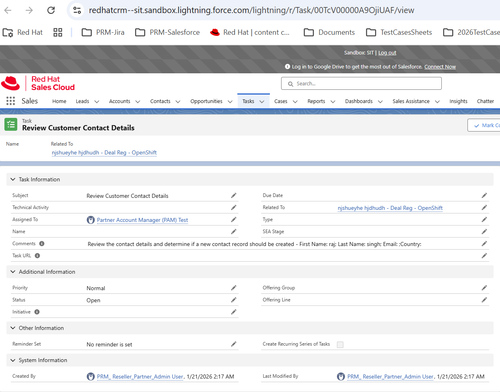This screenshot has height=392, width=500.
Task: Collapse the Task Information section
Action: 13,179
